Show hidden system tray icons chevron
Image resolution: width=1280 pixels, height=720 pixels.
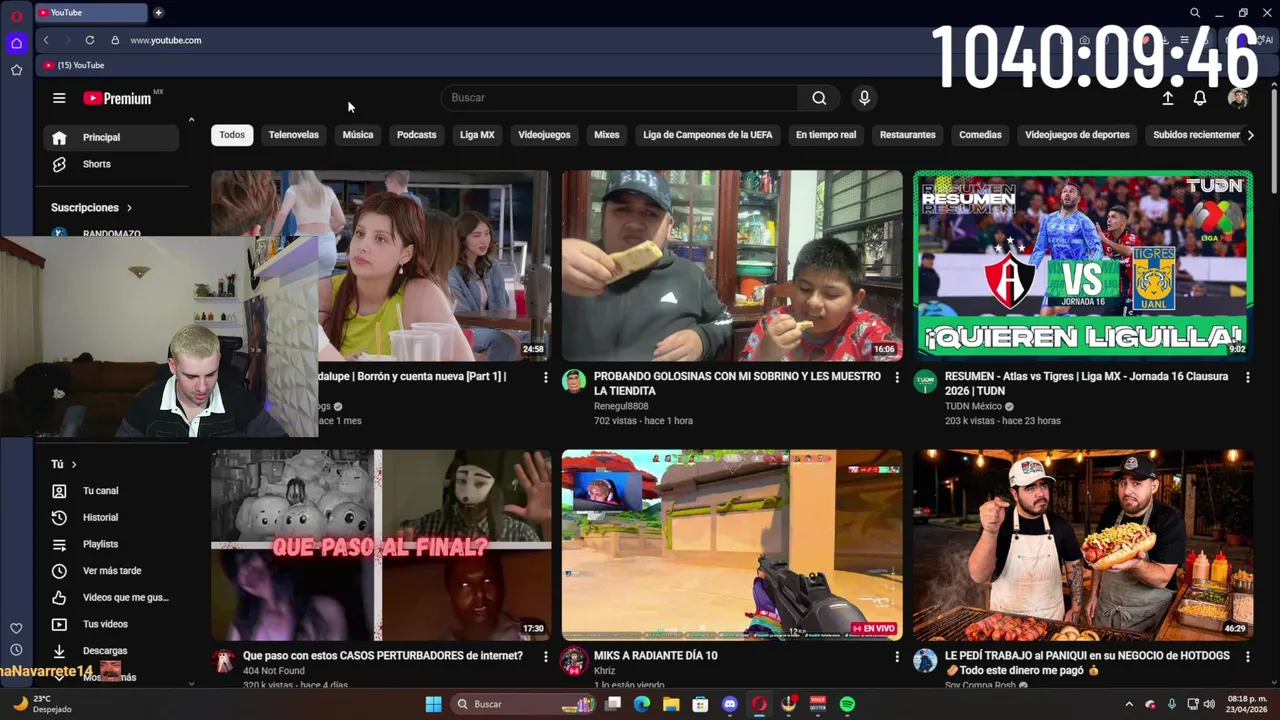point(1129,704)
